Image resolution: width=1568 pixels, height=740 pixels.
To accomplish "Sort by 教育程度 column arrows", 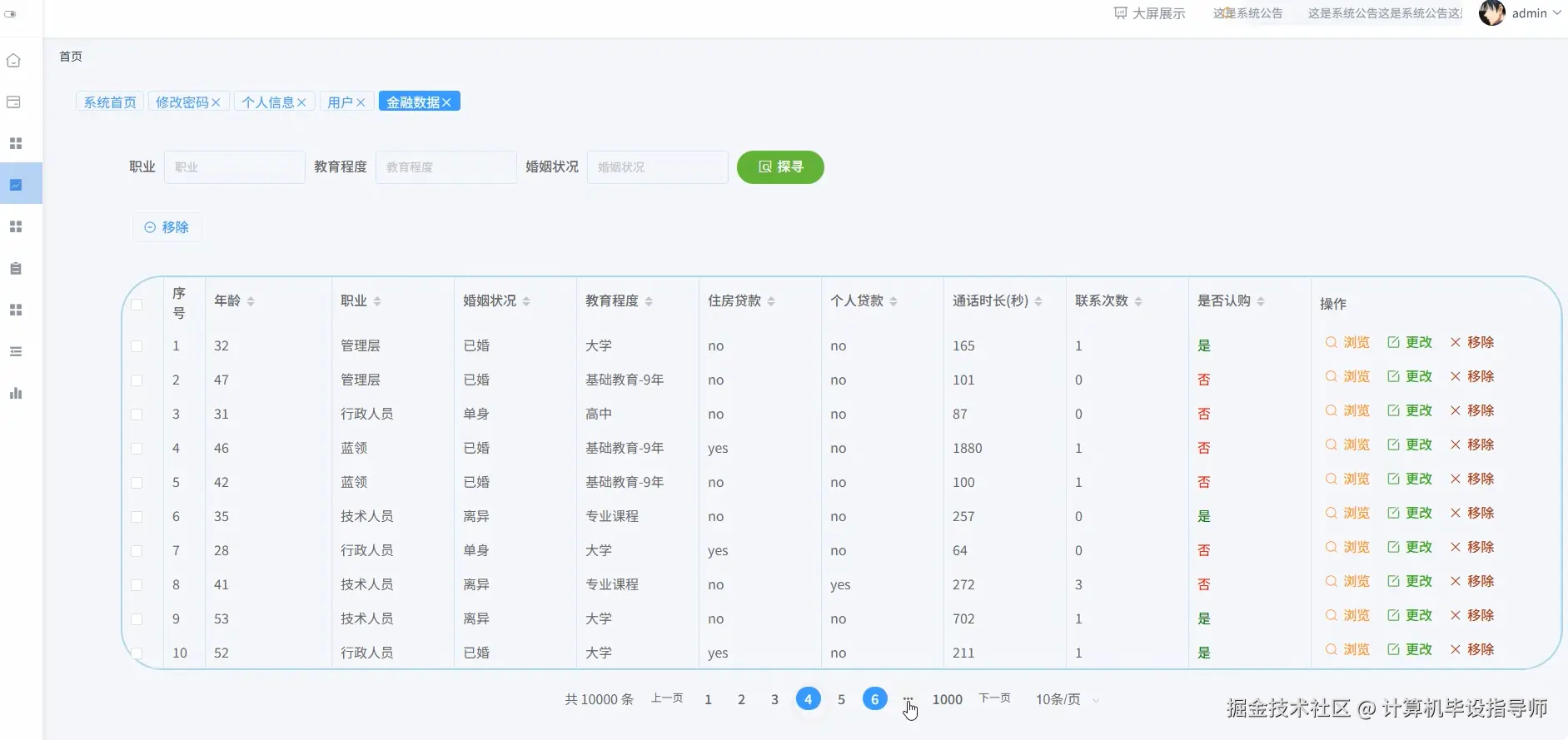I will pos(649,300).
